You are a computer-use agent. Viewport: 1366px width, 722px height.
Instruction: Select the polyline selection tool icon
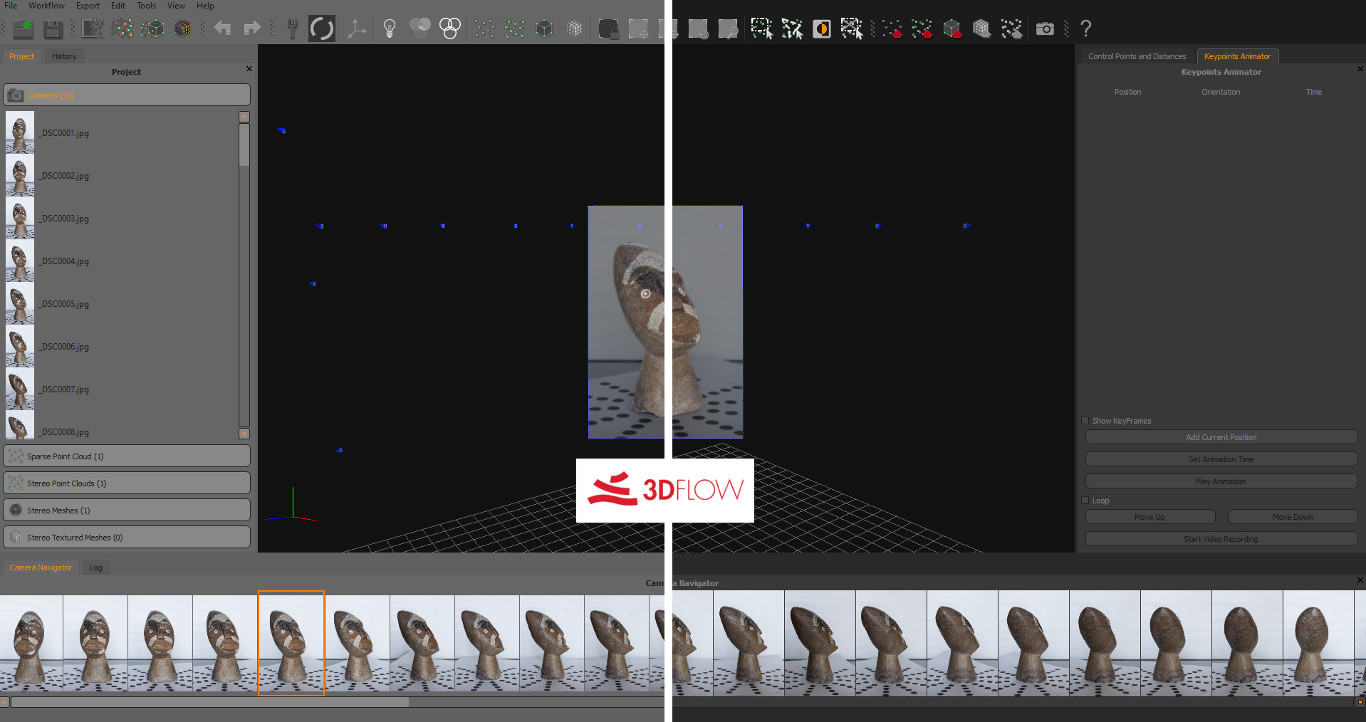[792, 29]
